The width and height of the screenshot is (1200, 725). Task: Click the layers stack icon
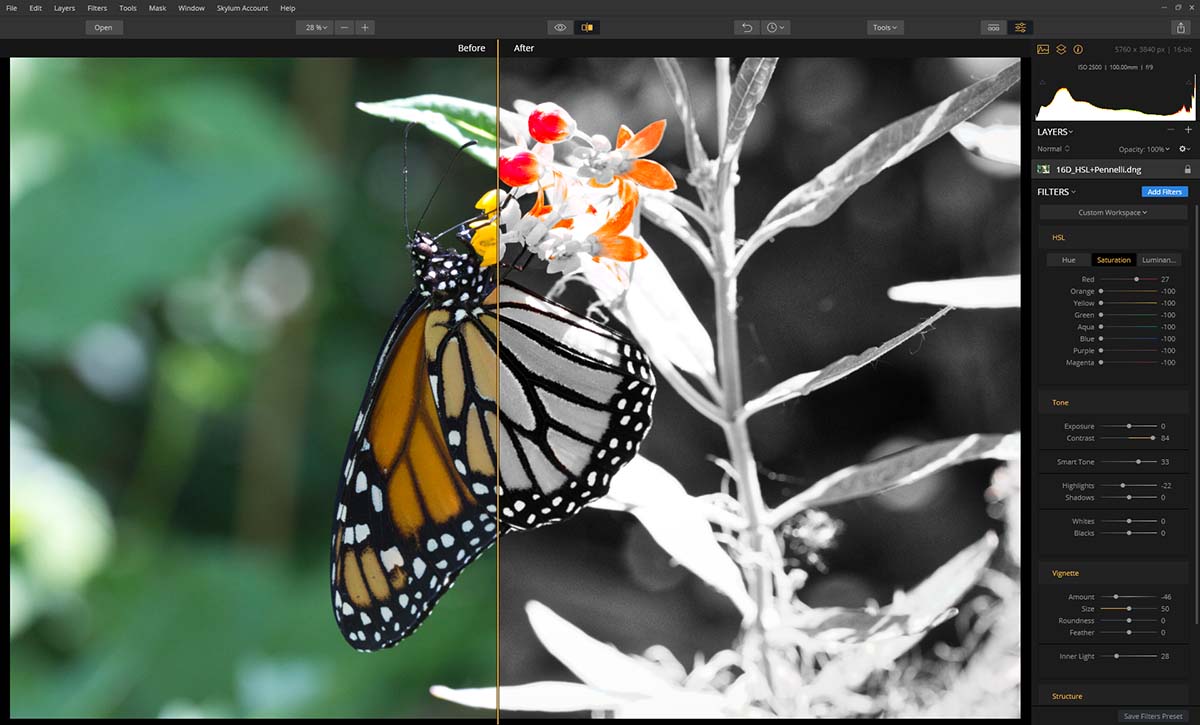click(1061, 49)
